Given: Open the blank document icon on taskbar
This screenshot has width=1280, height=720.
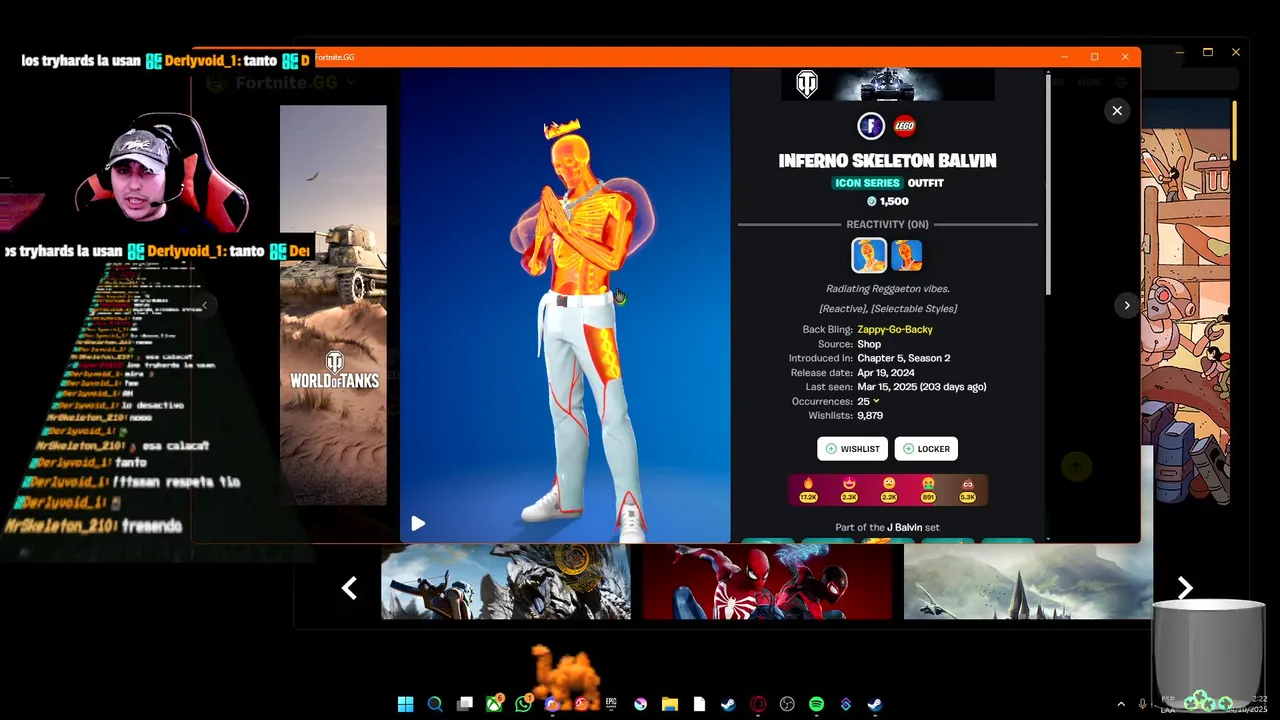Looking at the screenshot, I should (699, 704).
